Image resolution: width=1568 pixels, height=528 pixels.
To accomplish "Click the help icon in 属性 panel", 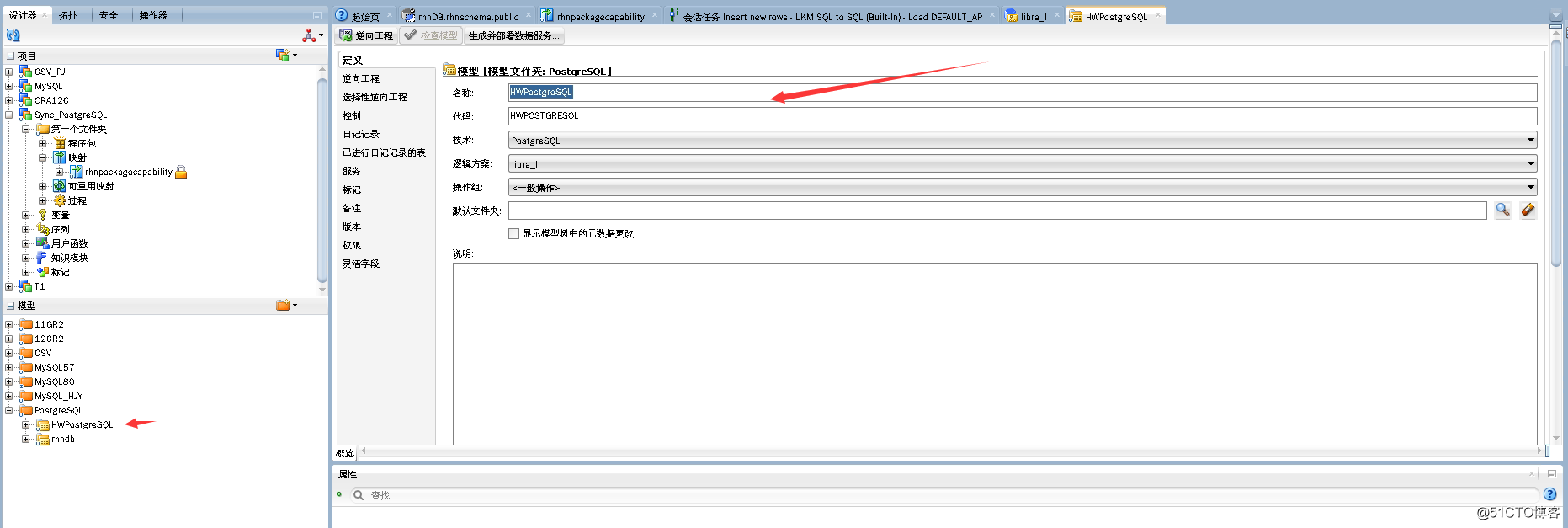I will point(1549,494).
